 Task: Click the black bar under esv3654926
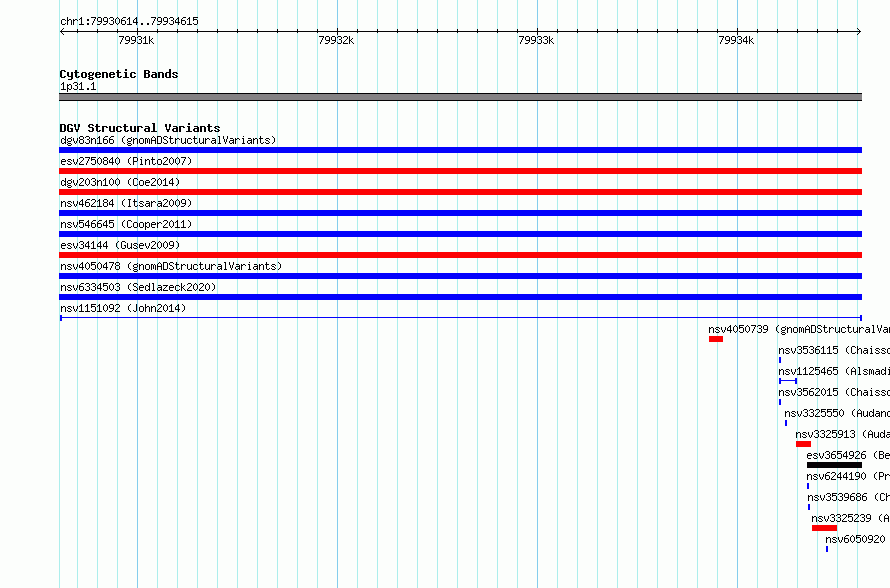pyautogui.click(x=834, y=465)
